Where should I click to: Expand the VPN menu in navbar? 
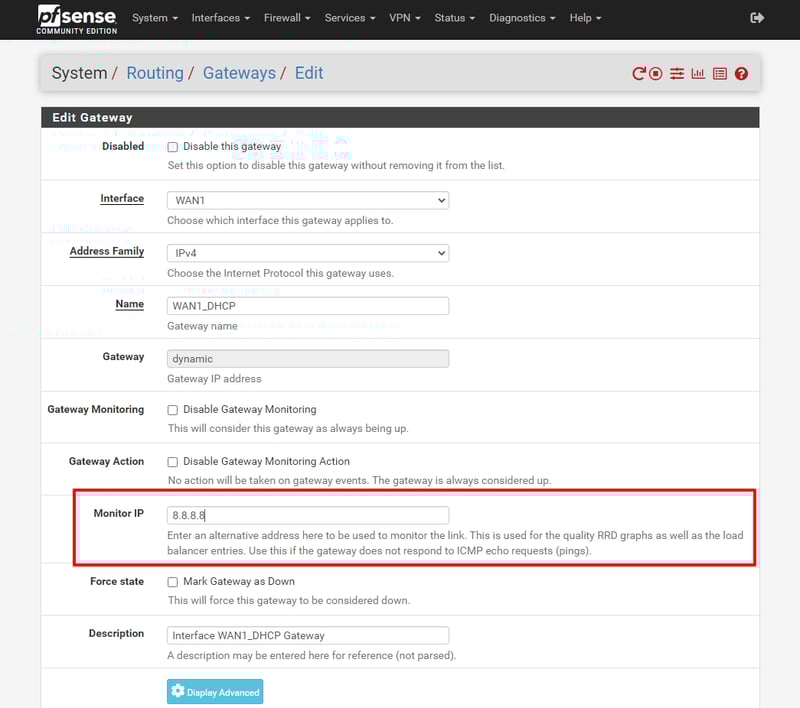(404, 18)
